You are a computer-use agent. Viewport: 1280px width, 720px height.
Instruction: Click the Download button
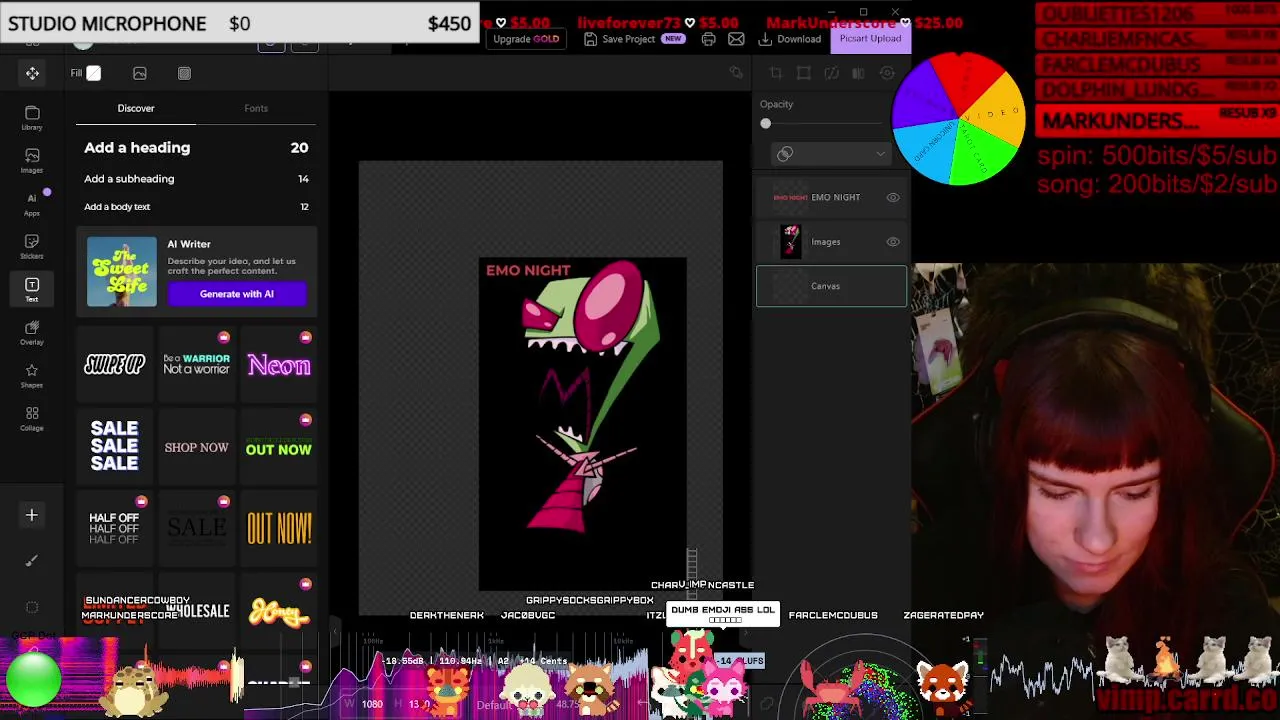click(x=790, y=39)
